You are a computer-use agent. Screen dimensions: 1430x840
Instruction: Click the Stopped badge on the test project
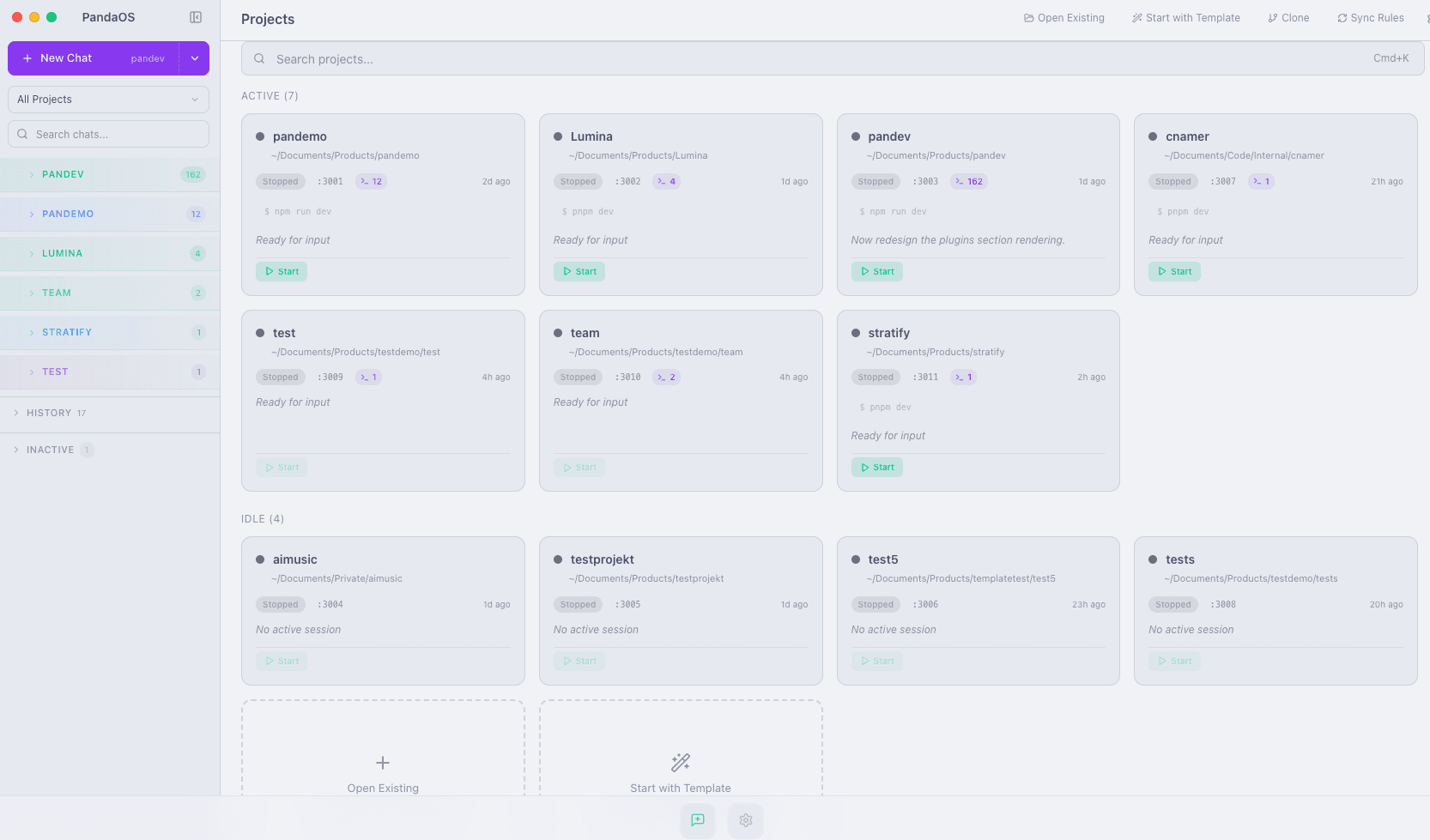click(280, 377)
